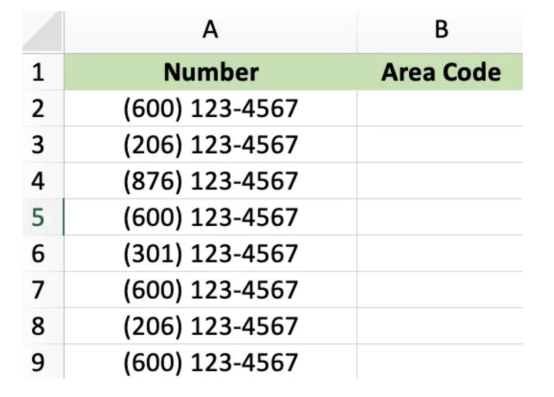Click empty cell B2 under Area Code

[x=440, y=108]
